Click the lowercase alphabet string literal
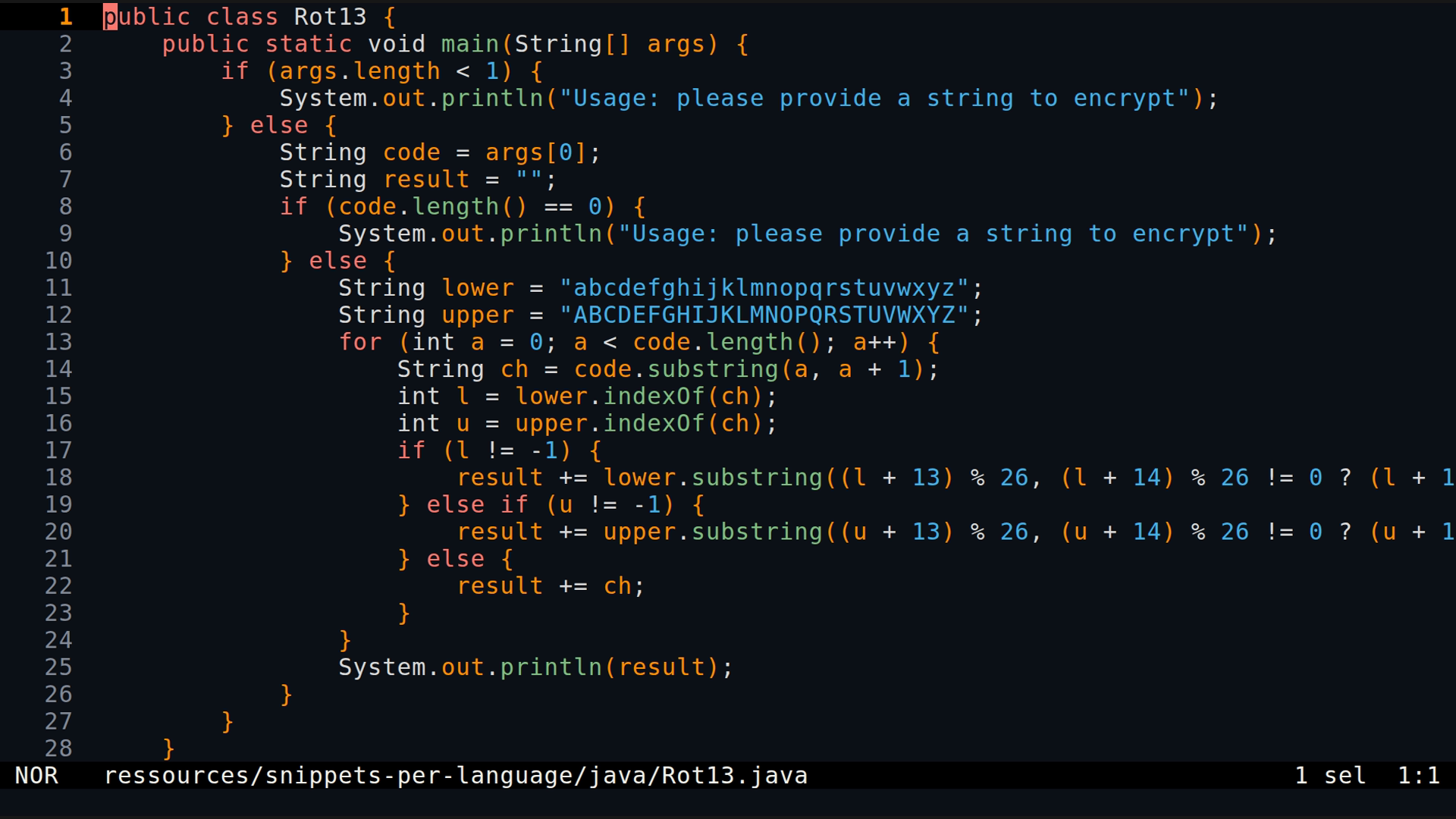Viewport: 1456px width, 819px height. click(x=766, y=287)
